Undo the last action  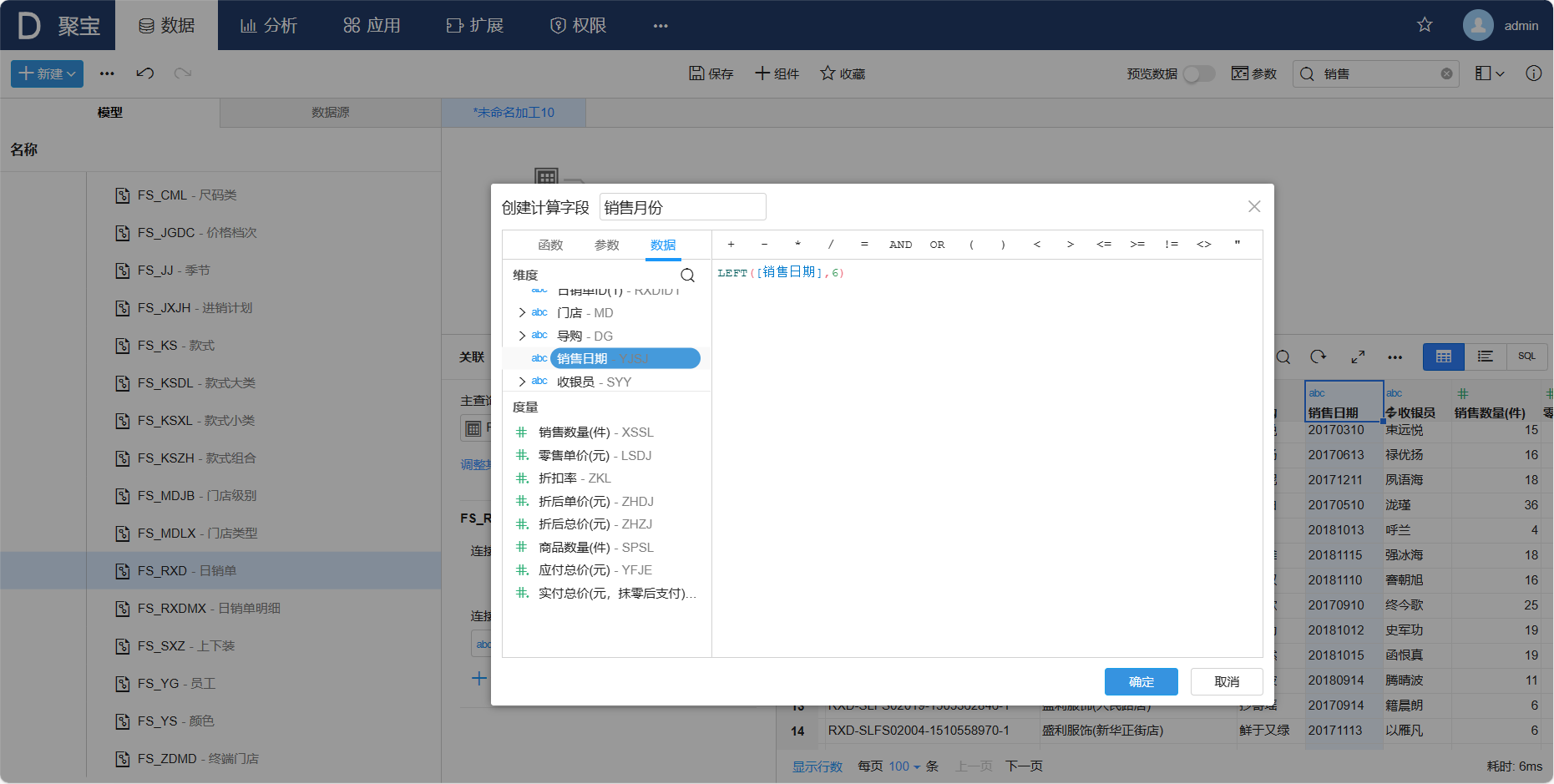coord(145,73)
